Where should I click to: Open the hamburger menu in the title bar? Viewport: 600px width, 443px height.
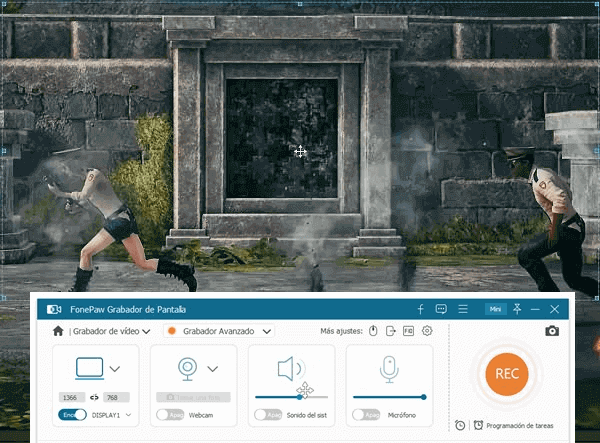[x=463, y=309]
